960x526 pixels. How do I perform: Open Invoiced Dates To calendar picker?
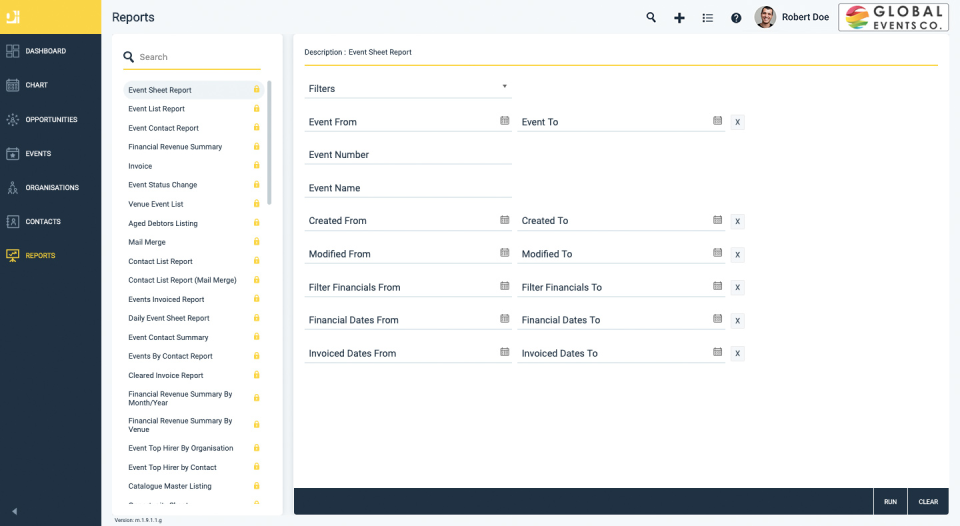(x=718, y=352)
